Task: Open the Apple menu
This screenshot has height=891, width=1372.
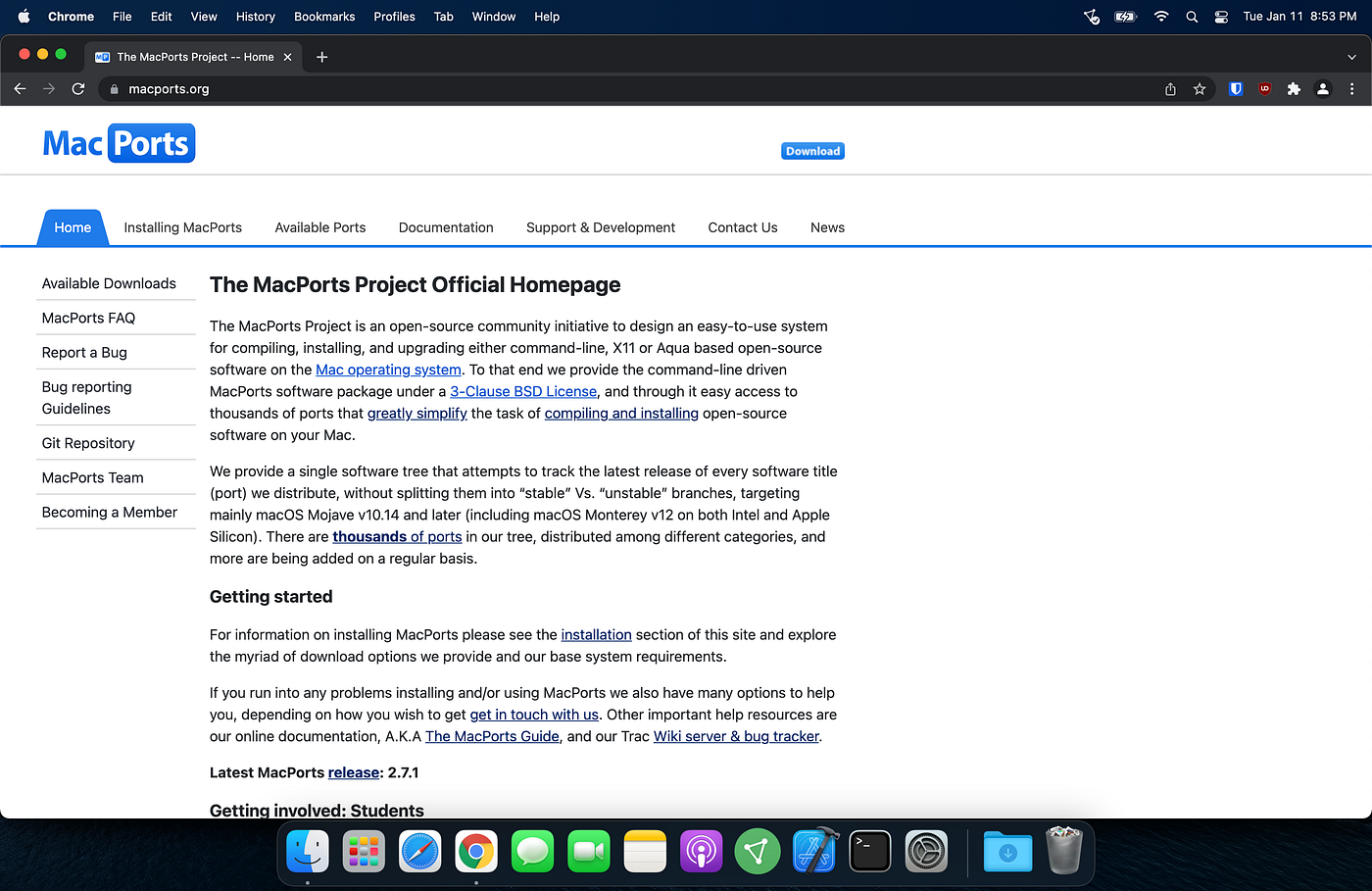Action: point(24,17)
